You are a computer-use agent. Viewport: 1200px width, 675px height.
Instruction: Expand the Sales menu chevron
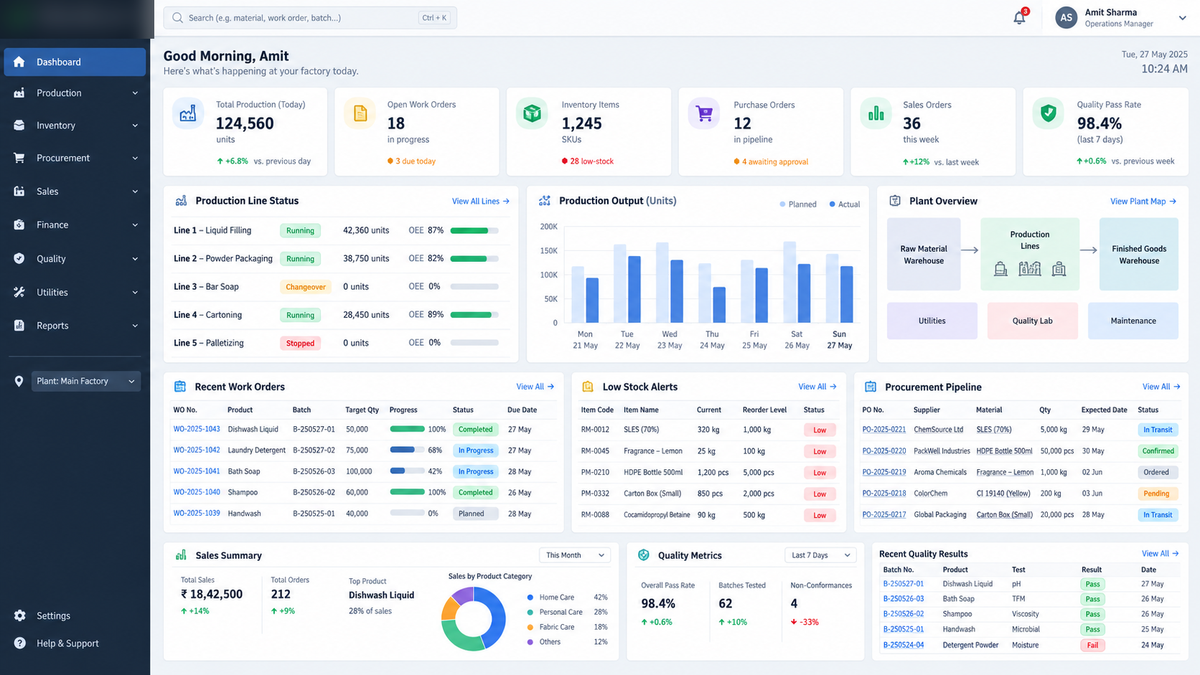point(135,191)
